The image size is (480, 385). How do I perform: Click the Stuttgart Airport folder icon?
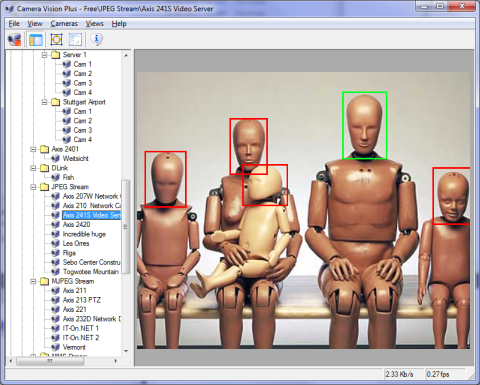pyautogui.click(x=55, y=102)
